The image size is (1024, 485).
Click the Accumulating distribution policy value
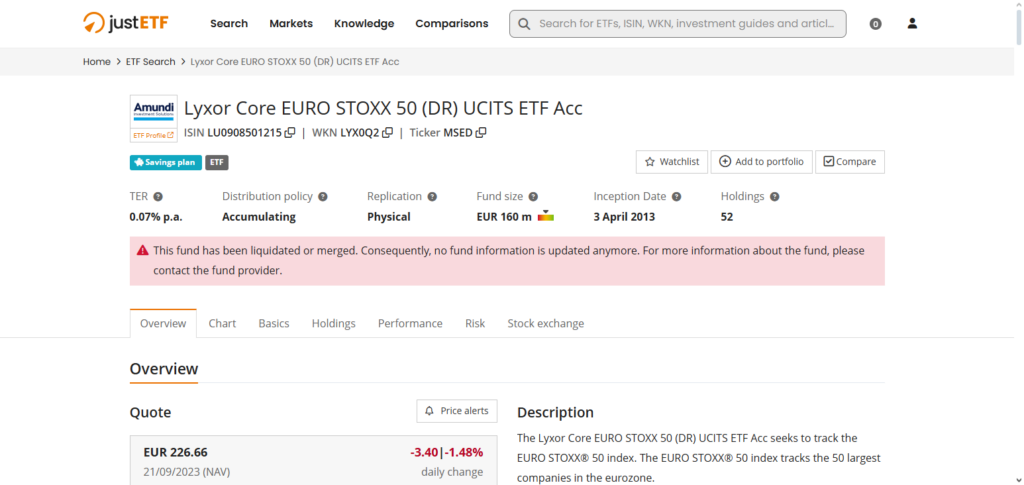pyautogui.click(x=259, y=217)
